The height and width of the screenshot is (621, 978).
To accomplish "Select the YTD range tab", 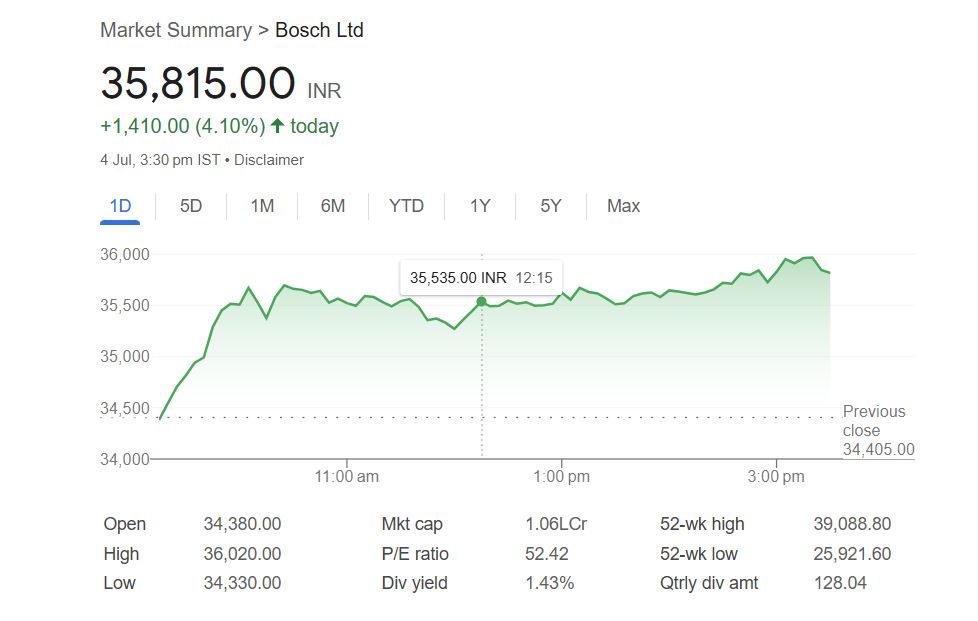I will pyautogui.click(x=406, y=206).
